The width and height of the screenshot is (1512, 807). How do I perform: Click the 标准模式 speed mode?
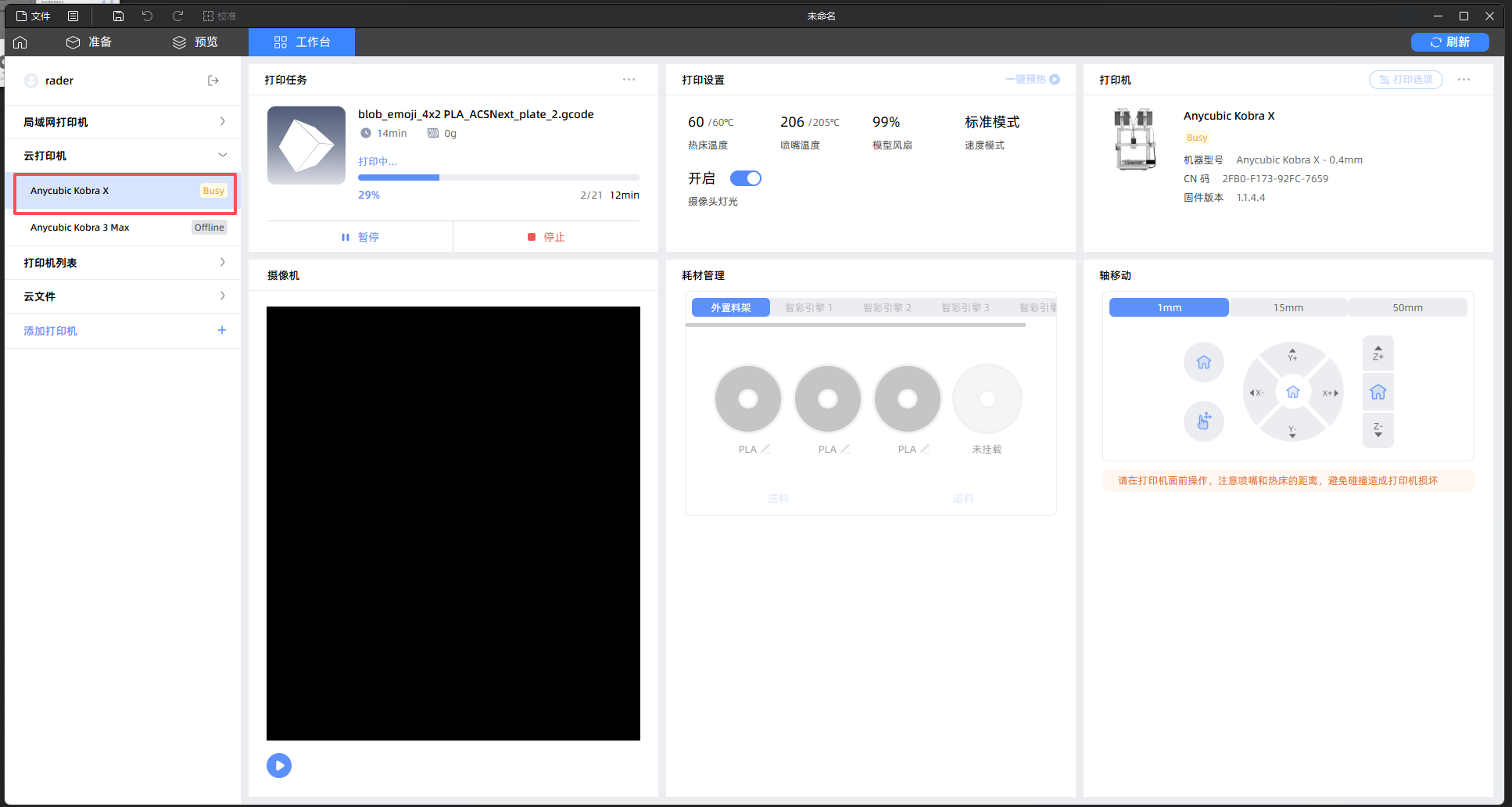pos(992,122)
